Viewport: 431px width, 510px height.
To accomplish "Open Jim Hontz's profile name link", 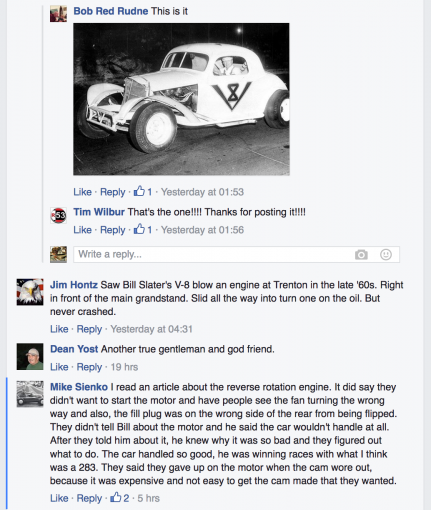I will pos(74,285).
